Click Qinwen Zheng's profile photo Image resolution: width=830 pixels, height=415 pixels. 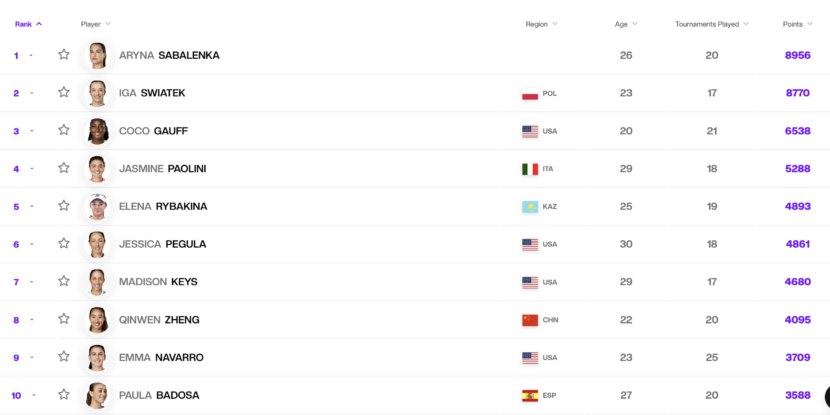coord(97,320)
